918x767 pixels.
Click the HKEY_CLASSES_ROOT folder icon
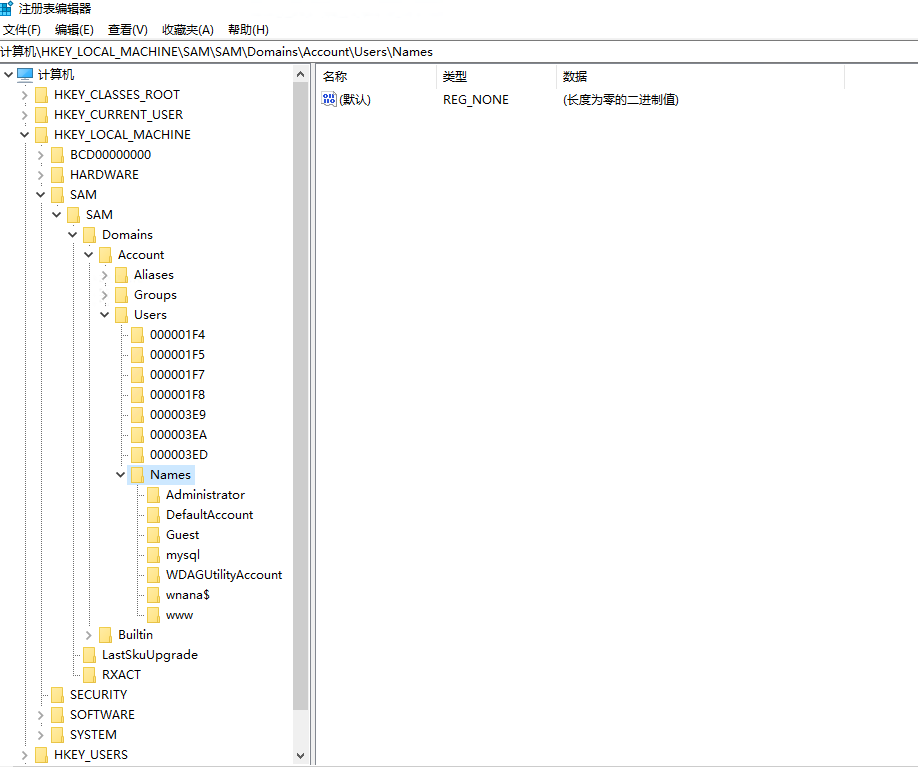[x=42, y=95]
